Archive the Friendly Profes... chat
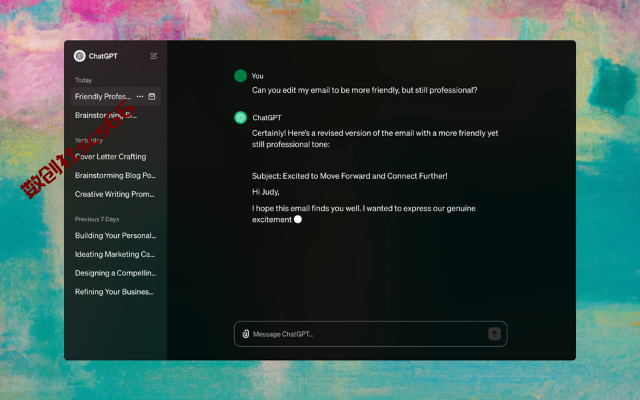This screenshot has width=640, height=400. (152, 97)
